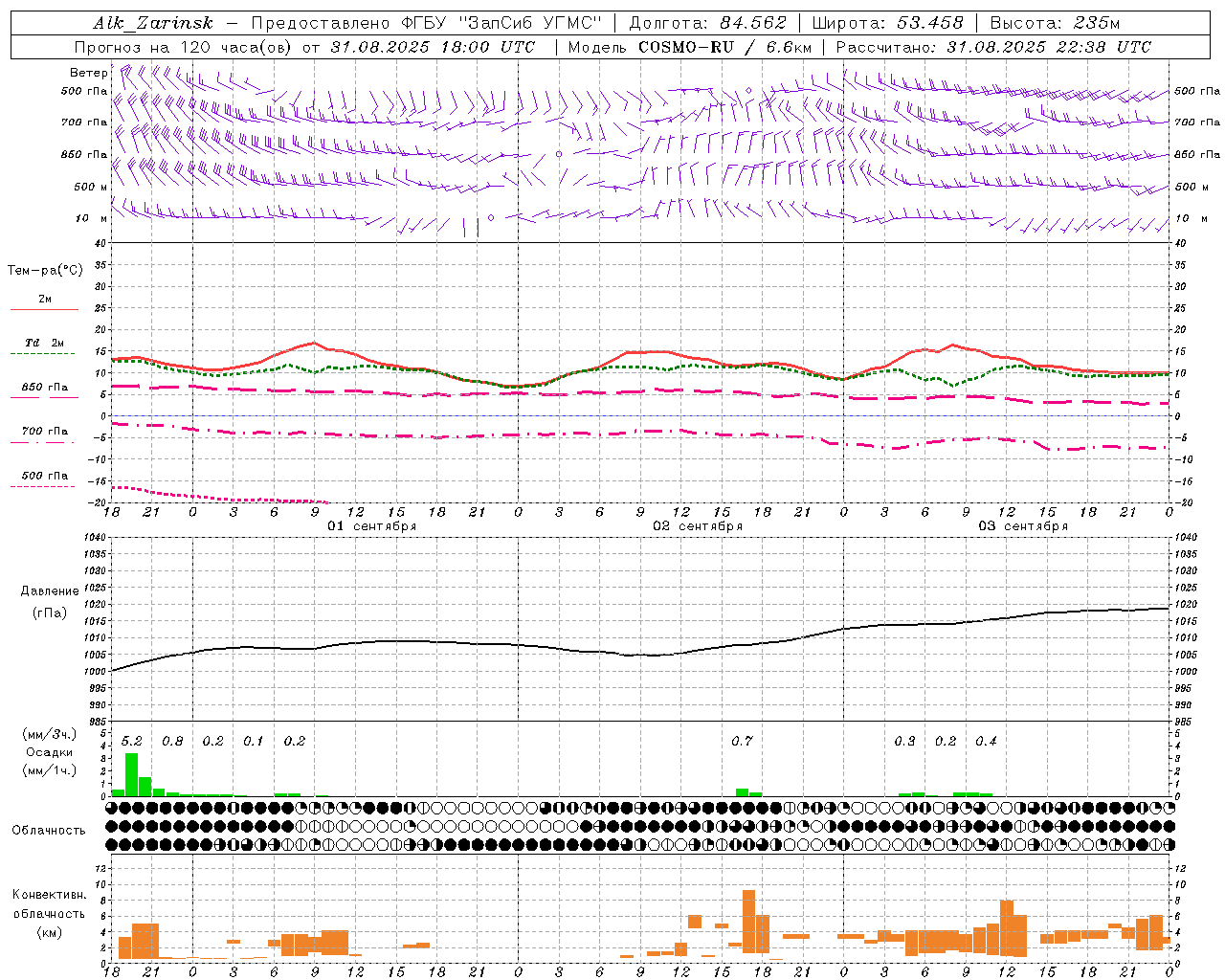The image size is (1225, 980).
Task: Click the (гПа) unit under Давление
Action: 50,613
